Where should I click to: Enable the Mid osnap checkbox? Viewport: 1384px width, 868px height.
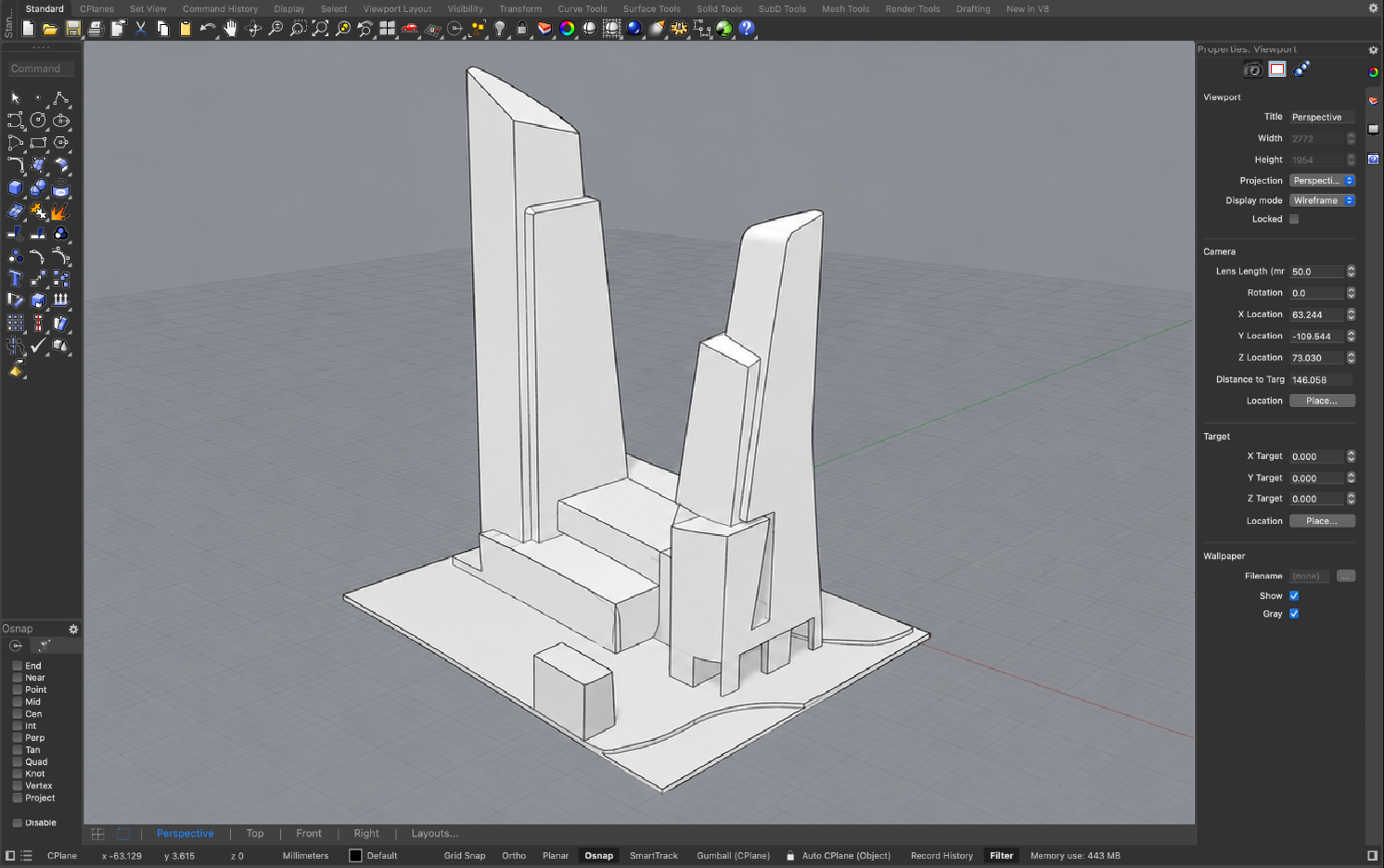[x=17, y=702]
